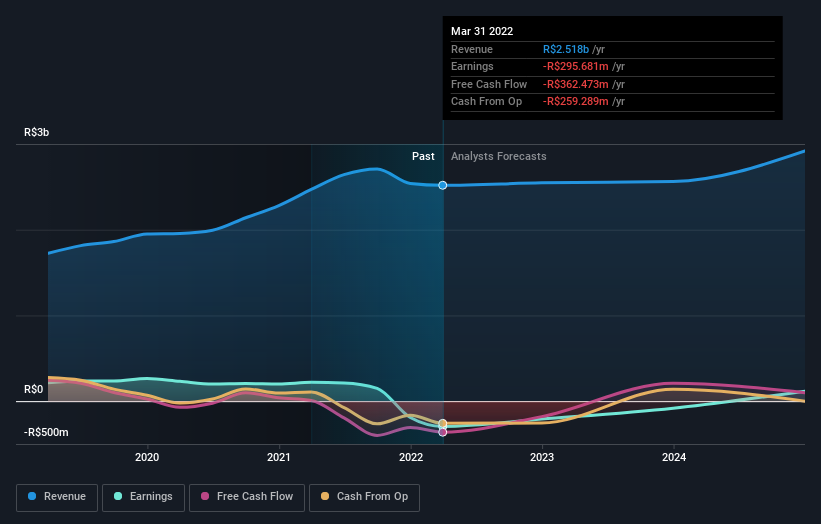The width and height of the screenshot is (821, 524).
Task: Click the R$2.518b revenue value in tooltip
Action: 566,49
